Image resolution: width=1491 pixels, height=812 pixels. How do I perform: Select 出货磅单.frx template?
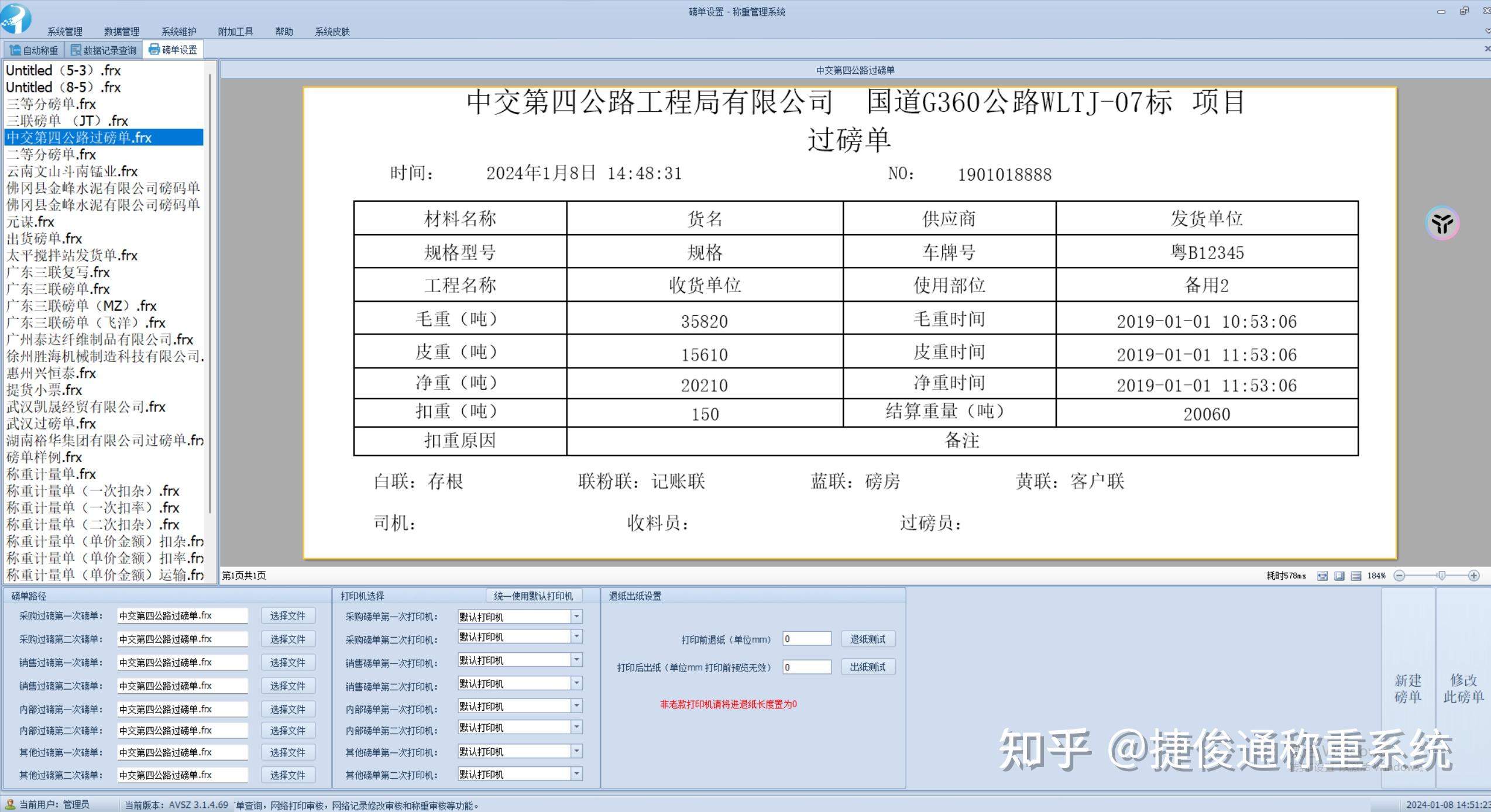click(x=104, y=239)
